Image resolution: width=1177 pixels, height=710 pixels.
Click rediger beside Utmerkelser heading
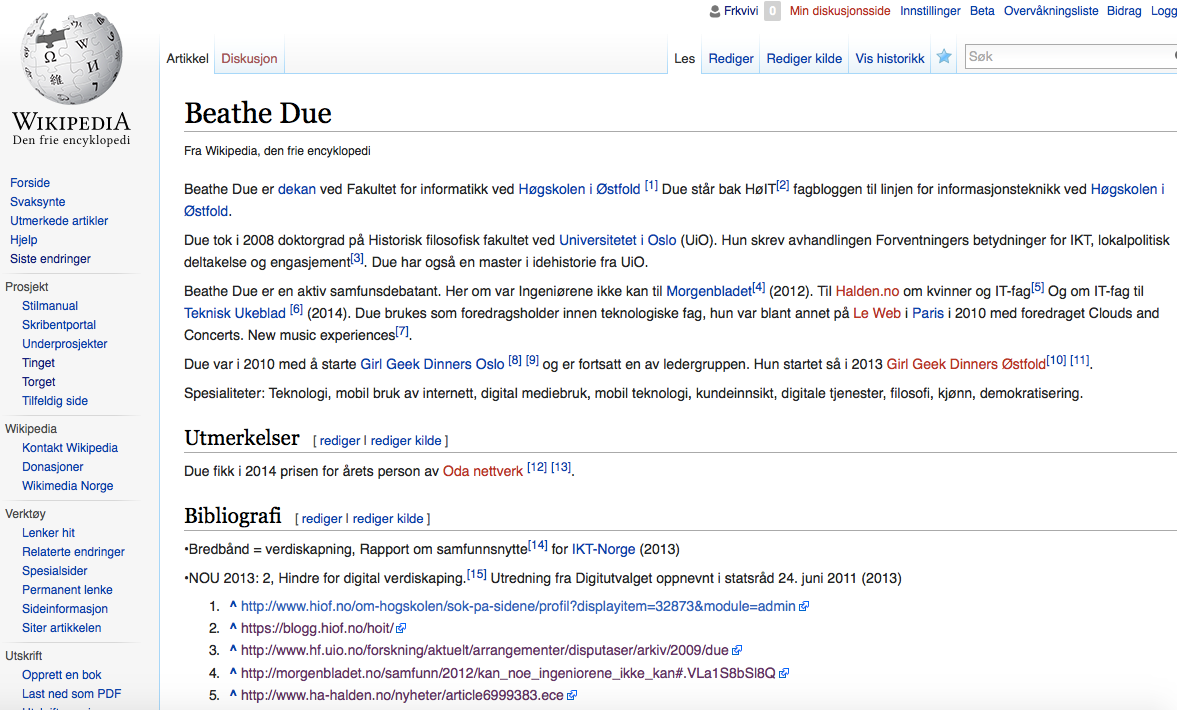point(340,441)
